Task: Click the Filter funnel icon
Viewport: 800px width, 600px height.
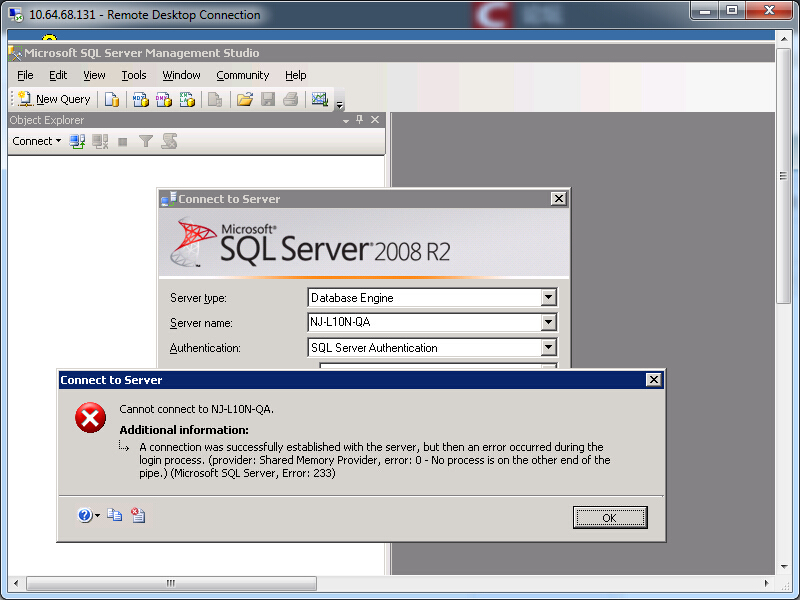Action: coord(146,141)
